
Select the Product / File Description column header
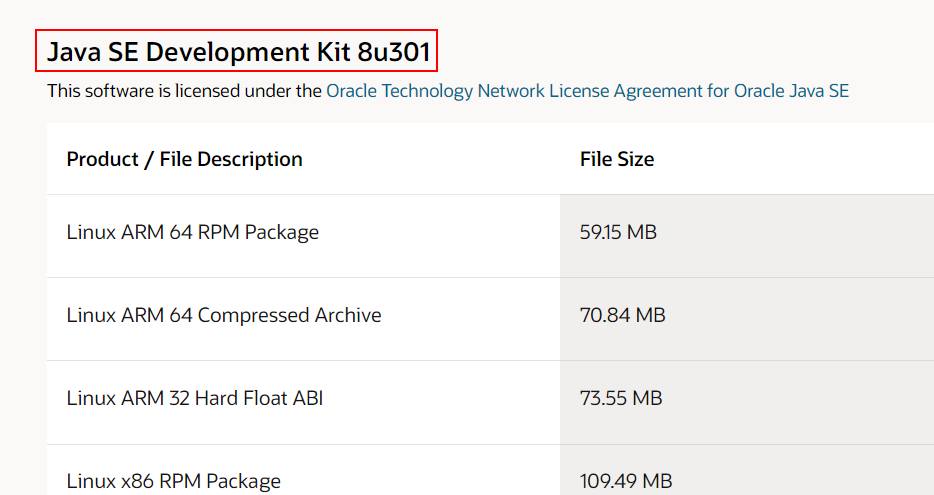pos(185,159)
